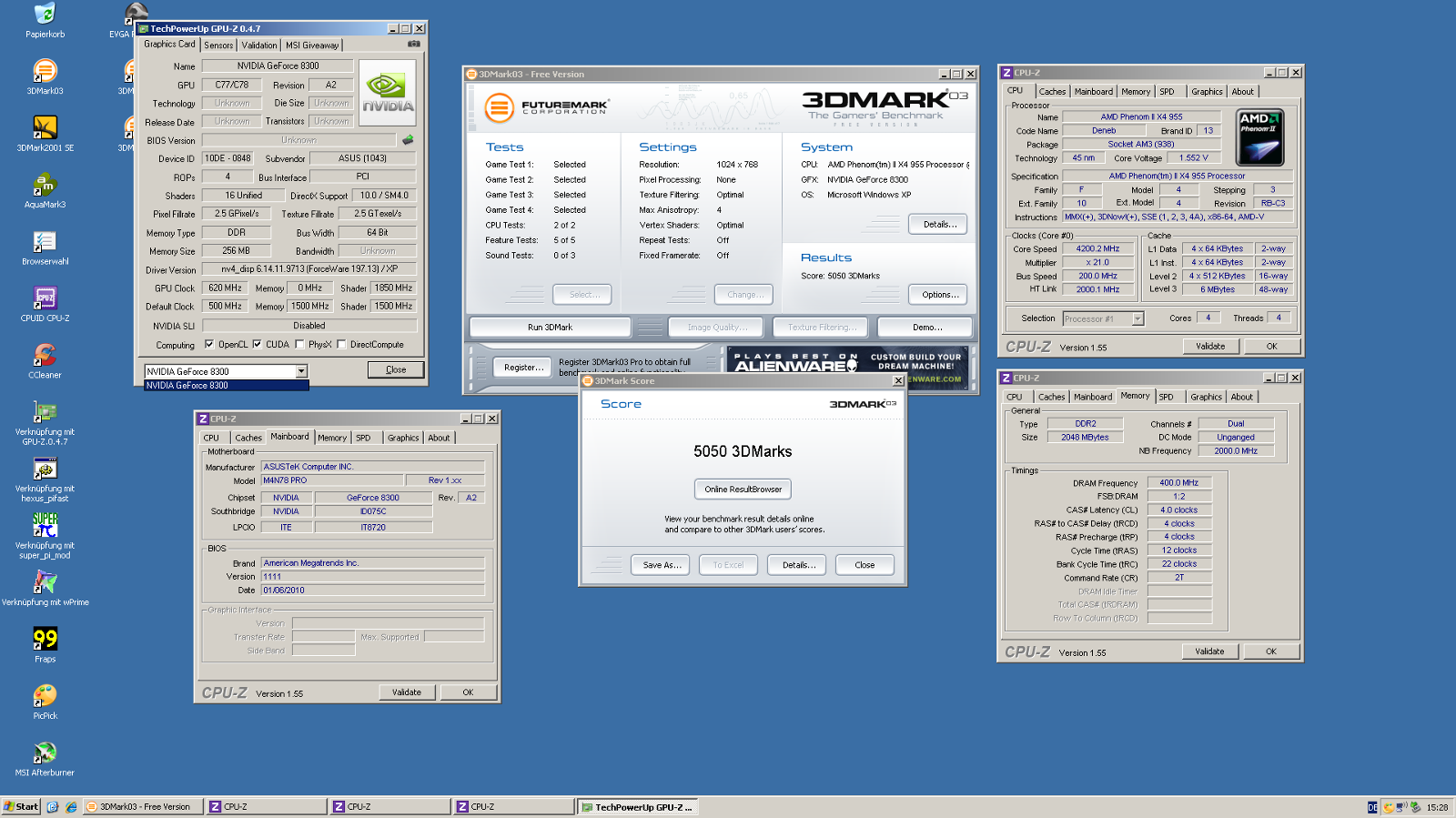Screen dimensions: 1456x818
Task: Toggle the PhysX checkbox in GPU-Z
Action: pyautogui.click(x=299, y=345)
